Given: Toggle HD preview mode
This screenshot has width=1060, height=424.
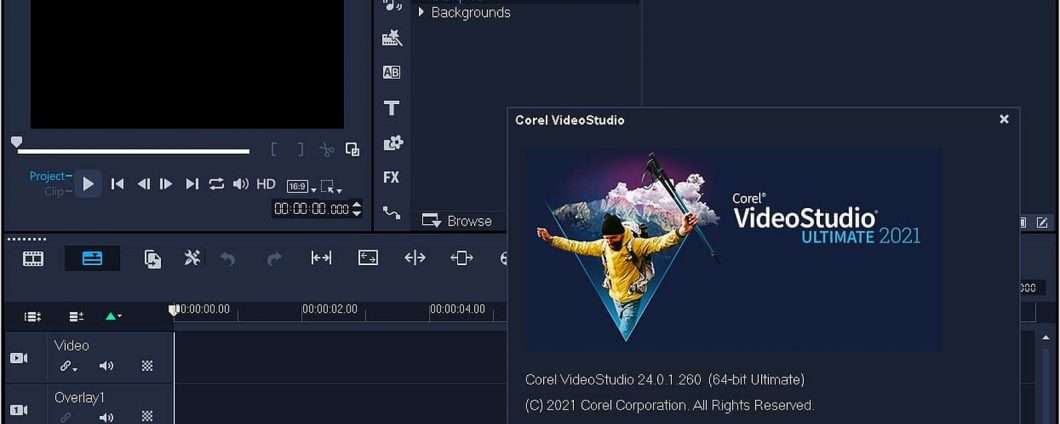Looking at the screenshot, I should coord(266,183).
